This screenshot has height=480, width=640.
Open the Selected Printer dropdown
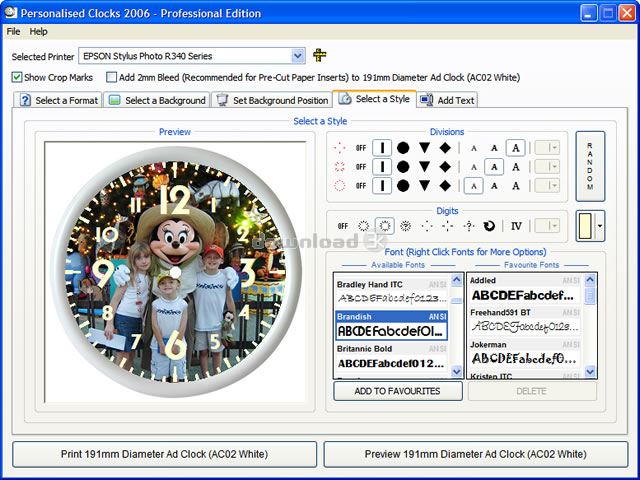coord(298,56)
